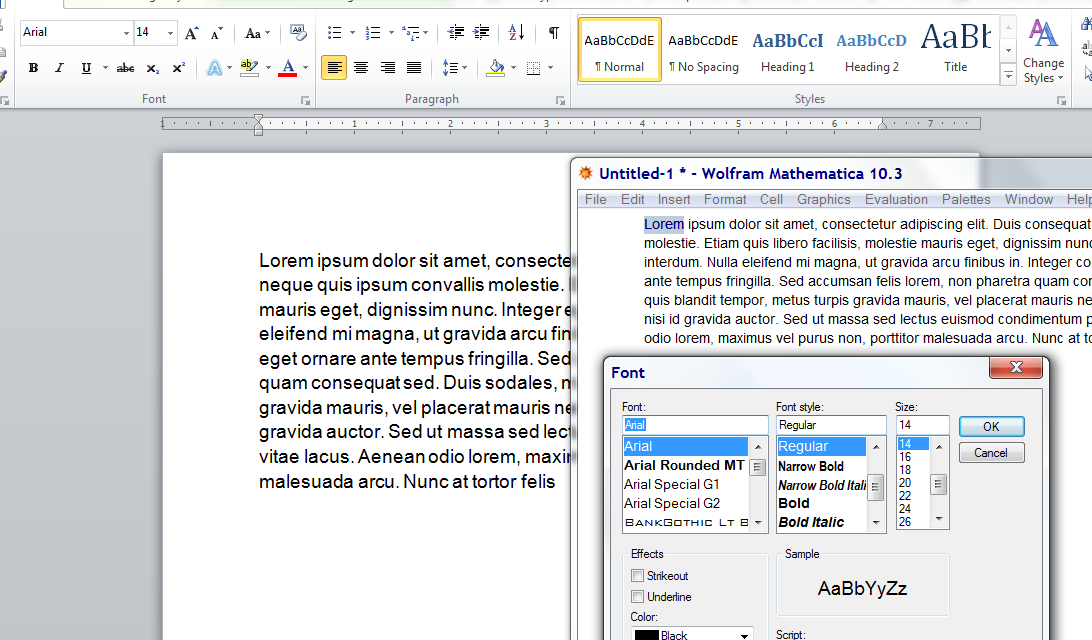Screen dimensions: 1092x640
Task: Select Heading 1 style from gallery
Action: click(x=788, y=50)
